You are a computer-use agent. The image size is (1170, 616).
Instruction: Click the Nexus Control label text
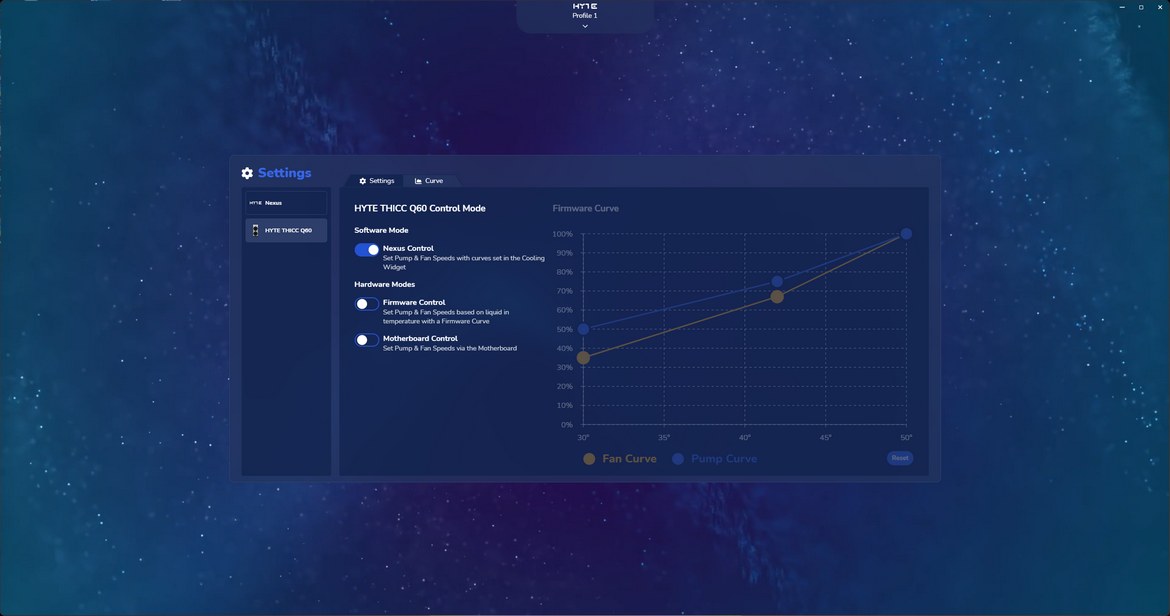[408, 248]
